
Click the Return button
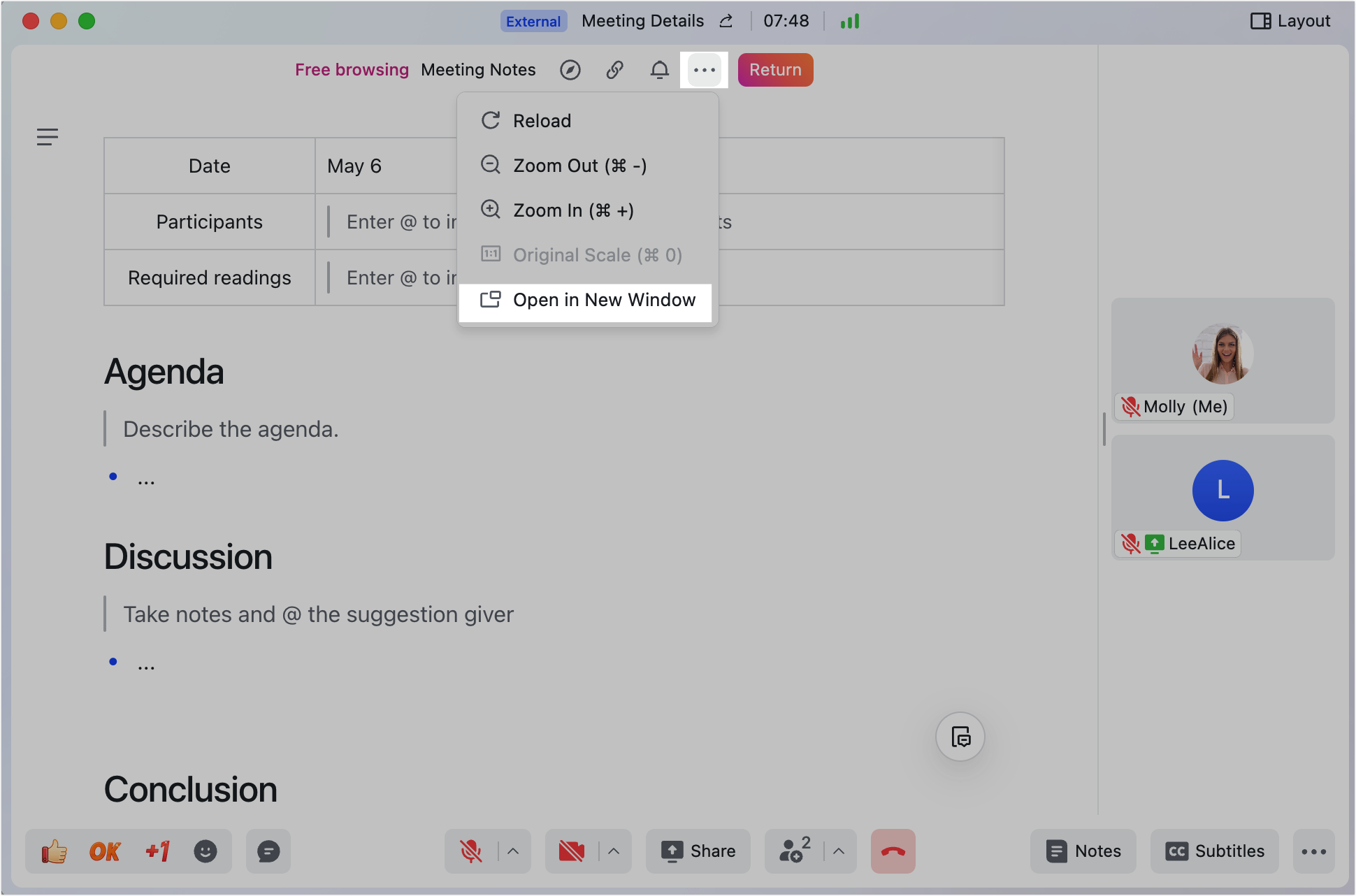pyautogui.click(x=775, y=70)
